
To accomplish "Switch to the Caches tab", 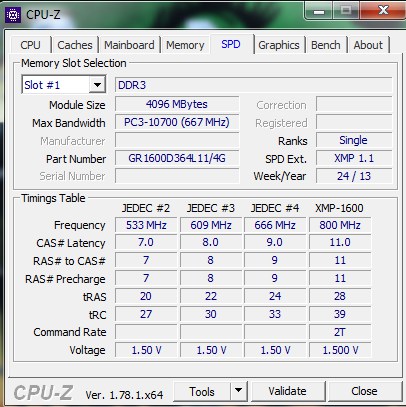I will 75,45.
